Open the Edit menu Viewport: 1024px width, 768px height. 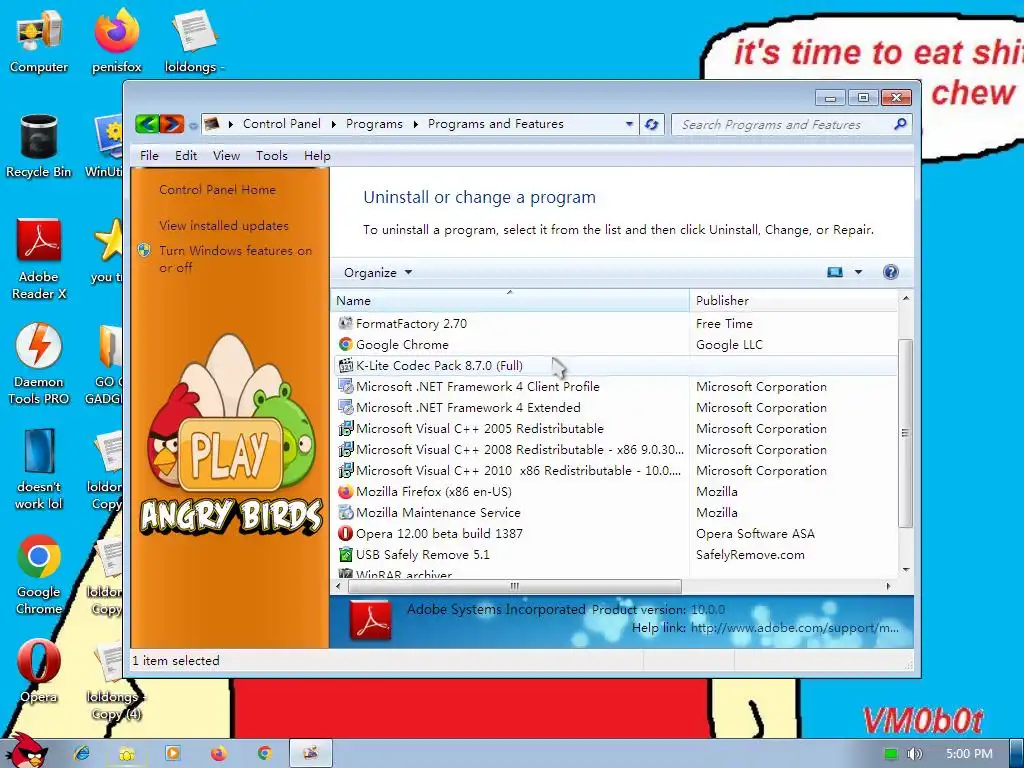pos(185,155)
